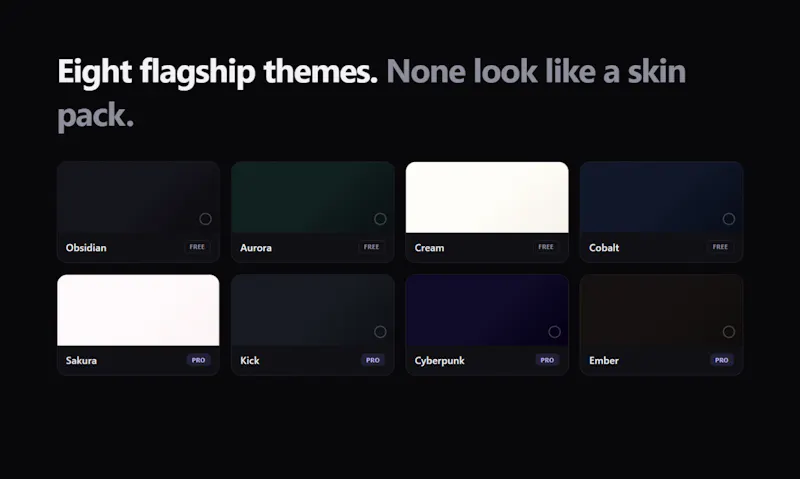Select the Aurora theme radio circle
The image size is (800, 479).
tap(380, 219)
